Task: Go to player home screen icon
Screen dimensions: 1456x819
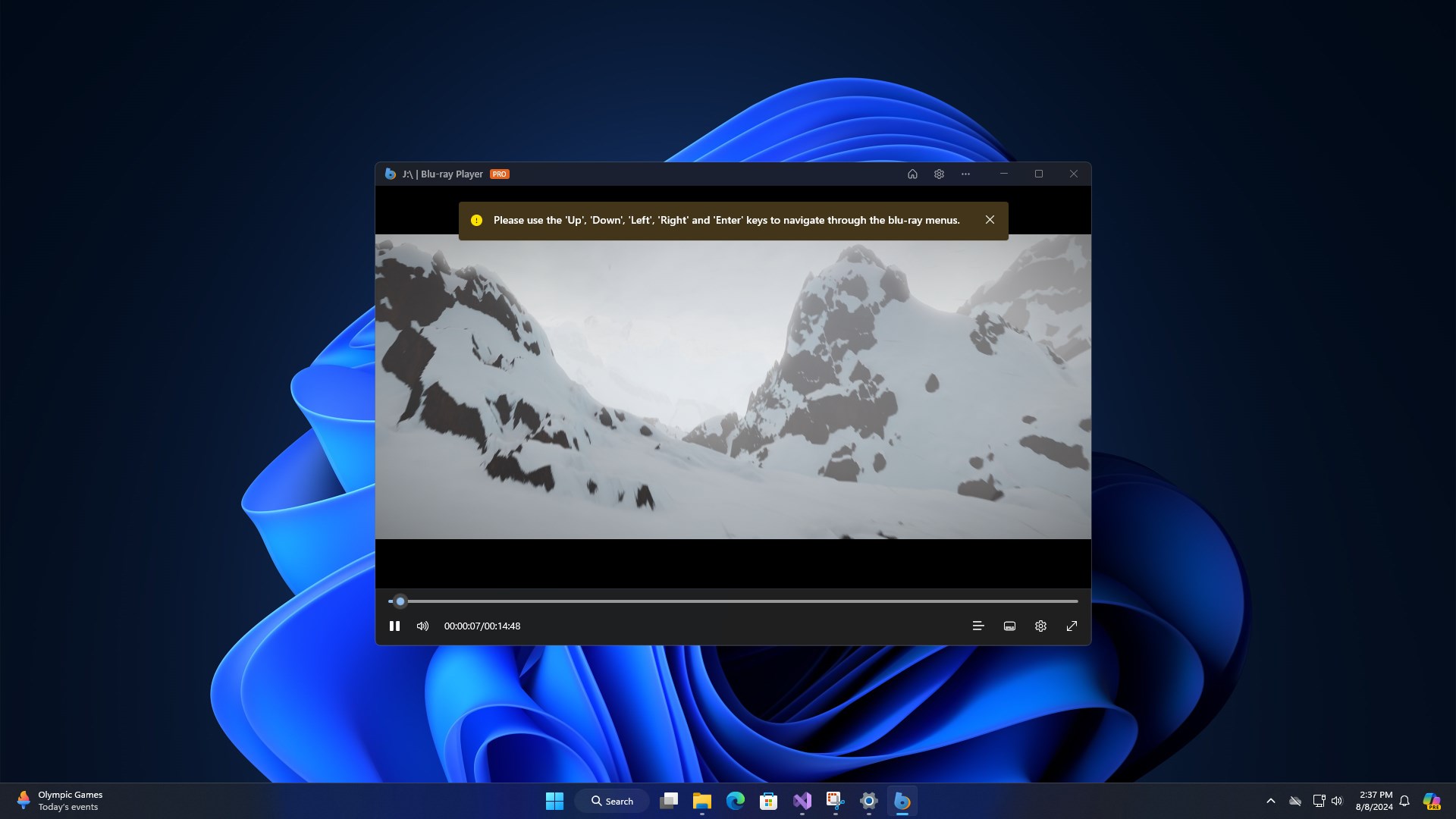Action: [912, 174]
